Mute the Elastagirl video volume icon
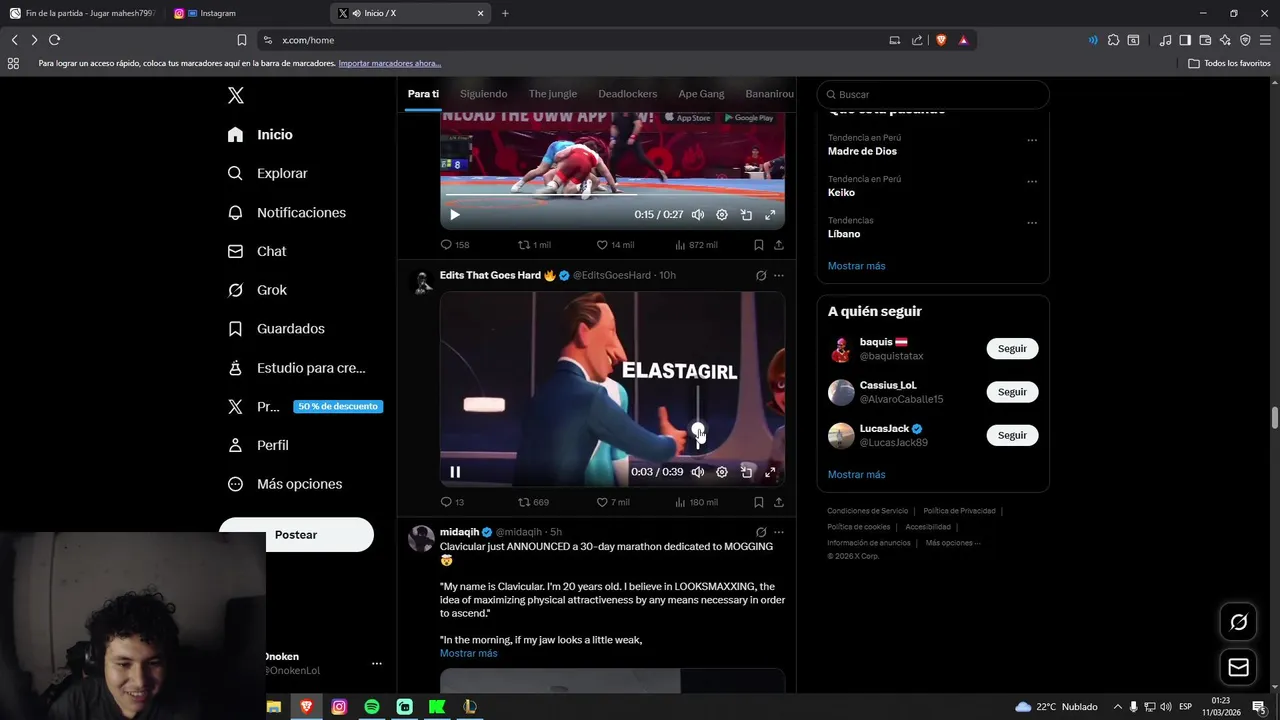1280x720 pixels. [698, 472]
